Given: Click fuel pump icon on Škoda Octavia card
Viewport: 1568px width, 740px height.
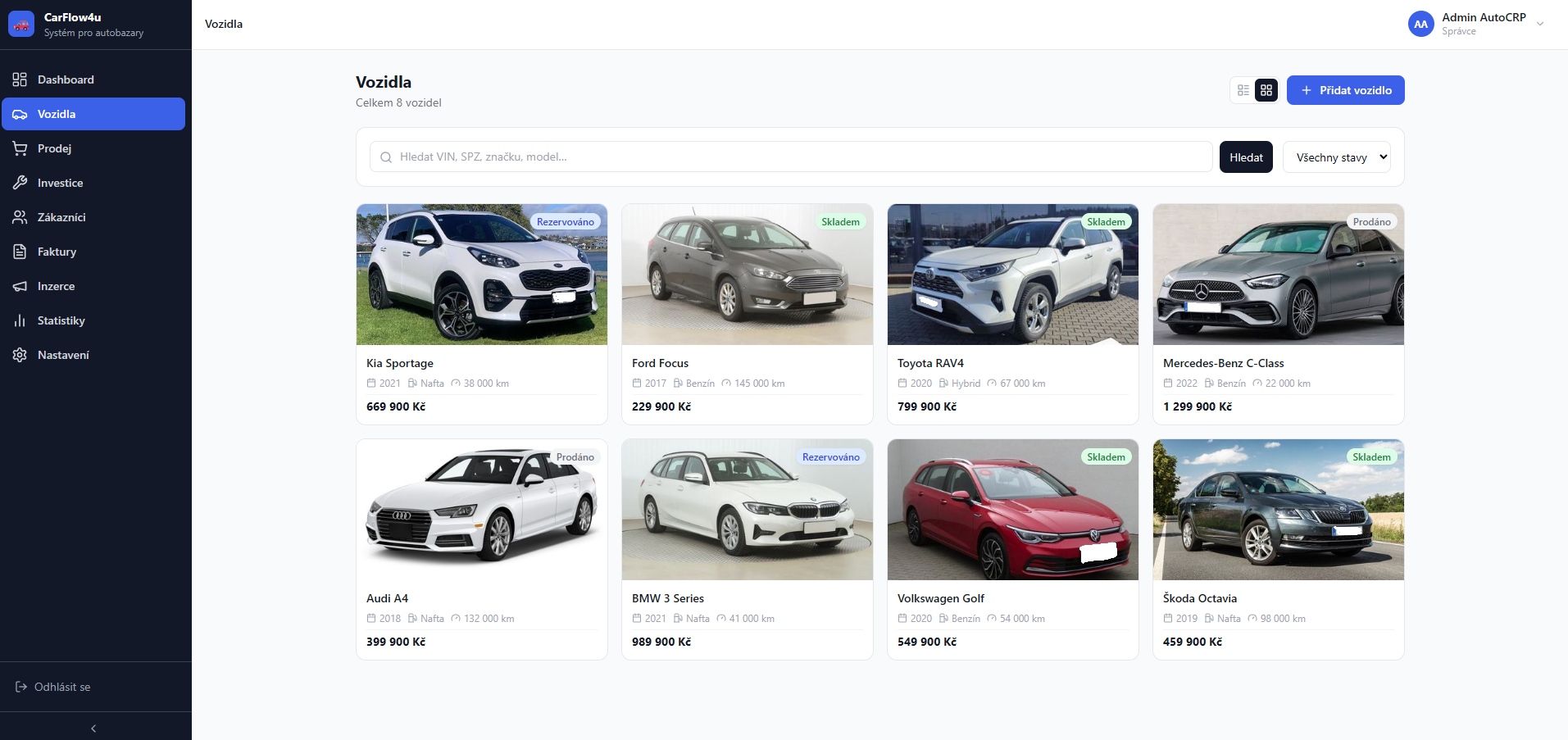Looking at the screenshot, I should (1209, 618).
